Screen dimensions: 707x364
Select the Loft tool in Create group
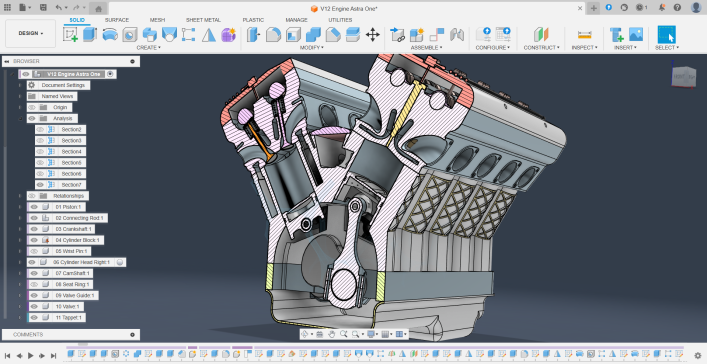click(169, 34)
